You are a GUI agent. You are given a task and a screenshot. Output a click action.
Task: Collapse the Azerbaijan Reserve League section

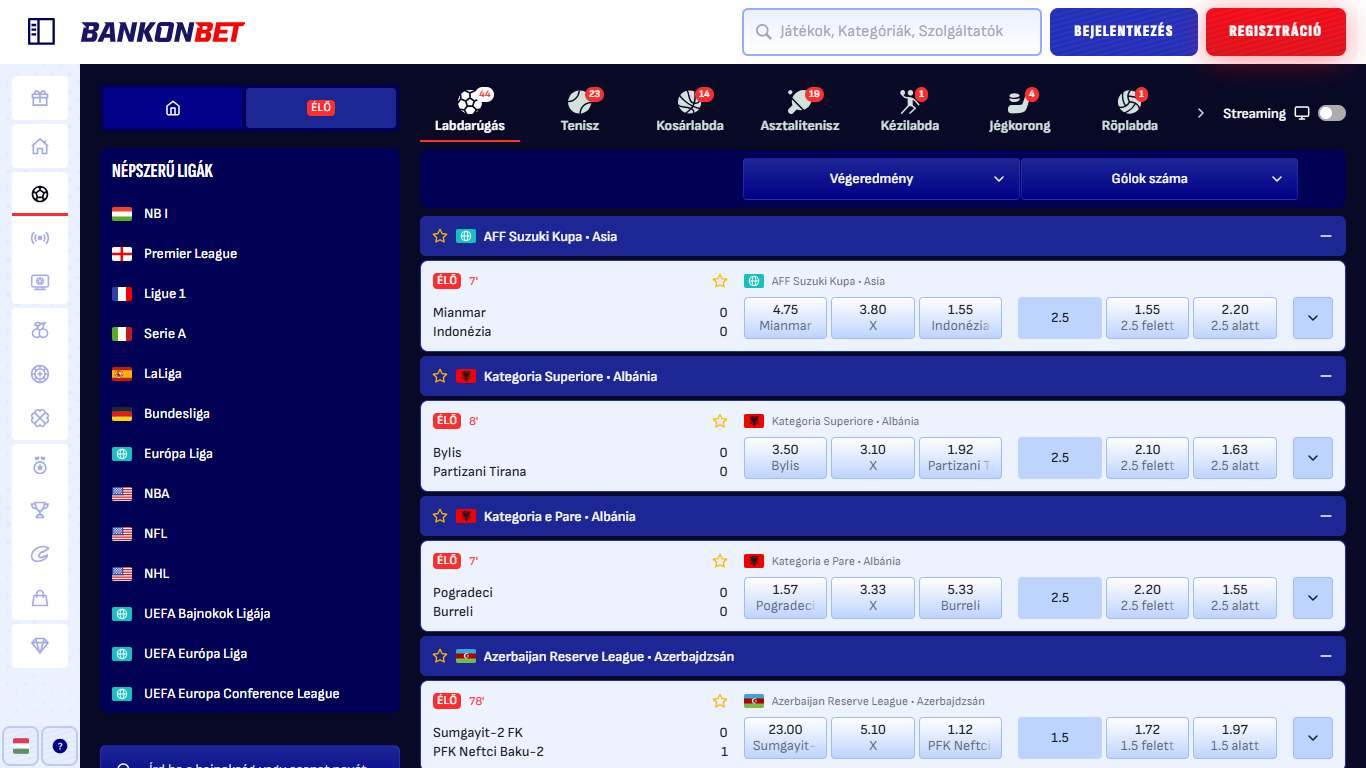point(1326,656)
